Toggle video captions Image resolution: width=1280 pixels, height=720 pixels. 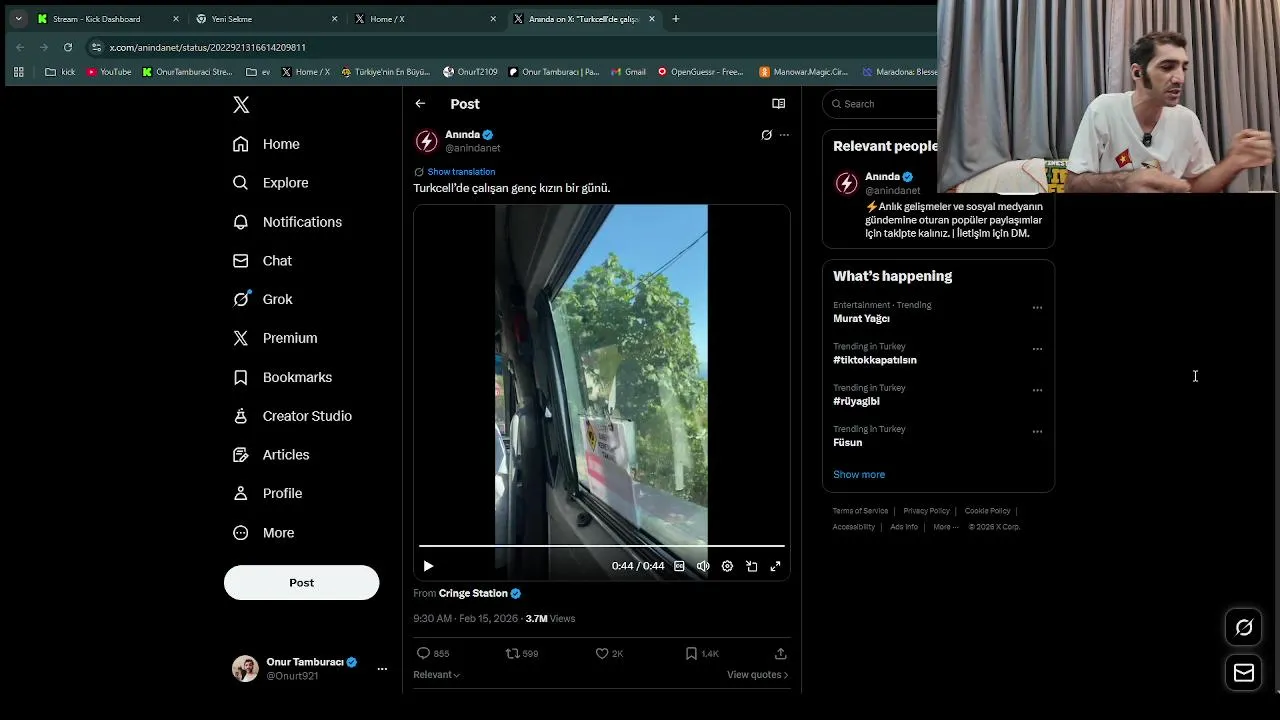(x=679, y=566)
